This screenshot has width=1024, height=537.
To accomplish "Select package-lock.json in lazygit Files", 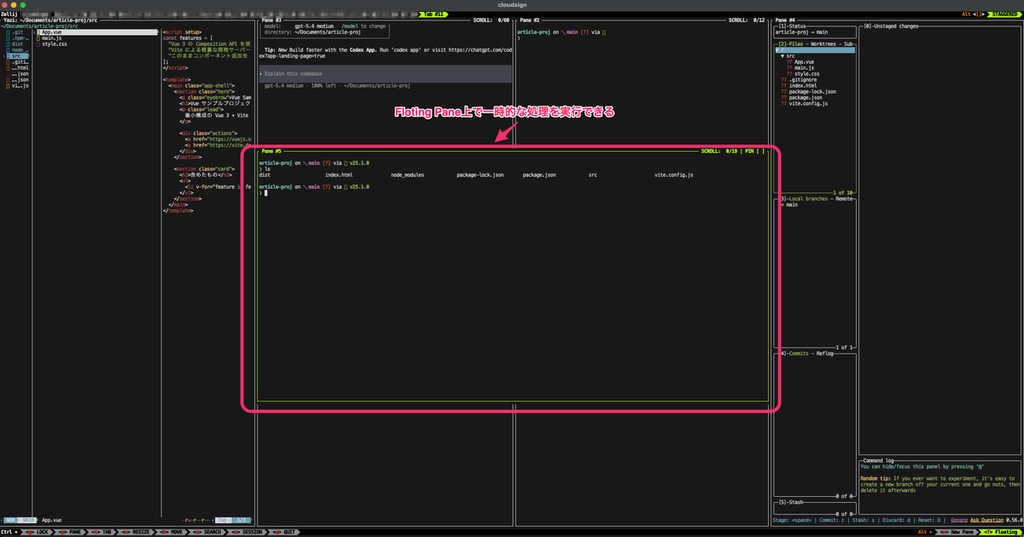I will click(812, 91).
